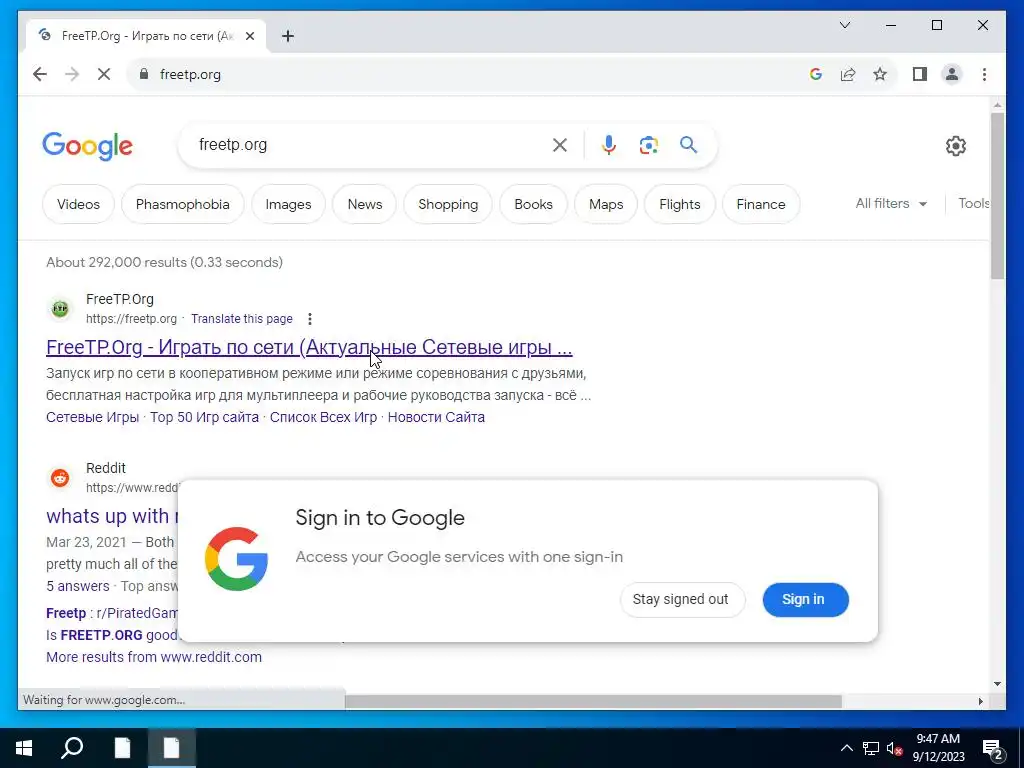Open the notification center
The width and height of the screenshot is (1024, 768).
point(993,749)
